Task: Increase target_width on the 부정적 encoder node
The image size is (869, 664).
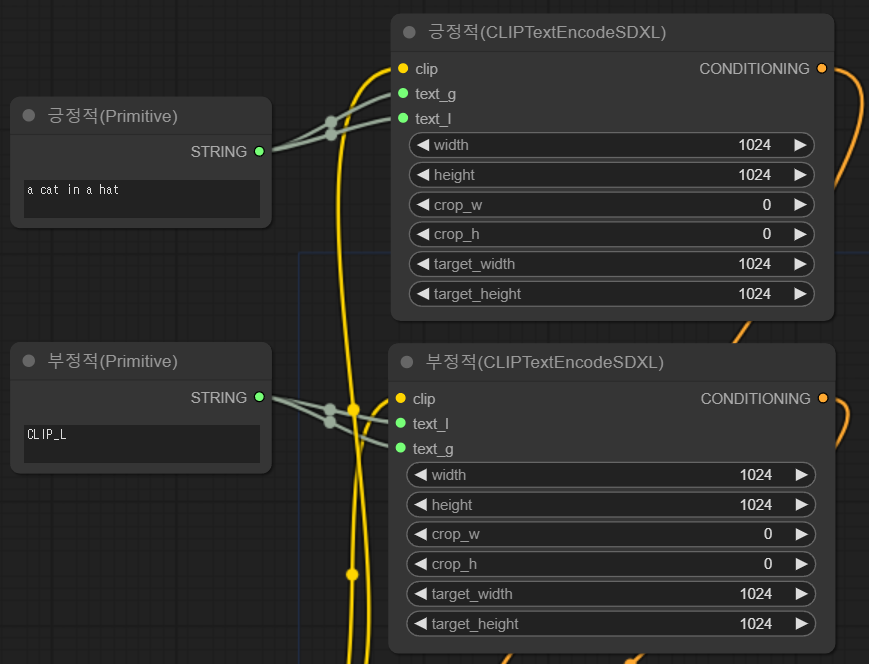Action: click(x=801, y=594)
